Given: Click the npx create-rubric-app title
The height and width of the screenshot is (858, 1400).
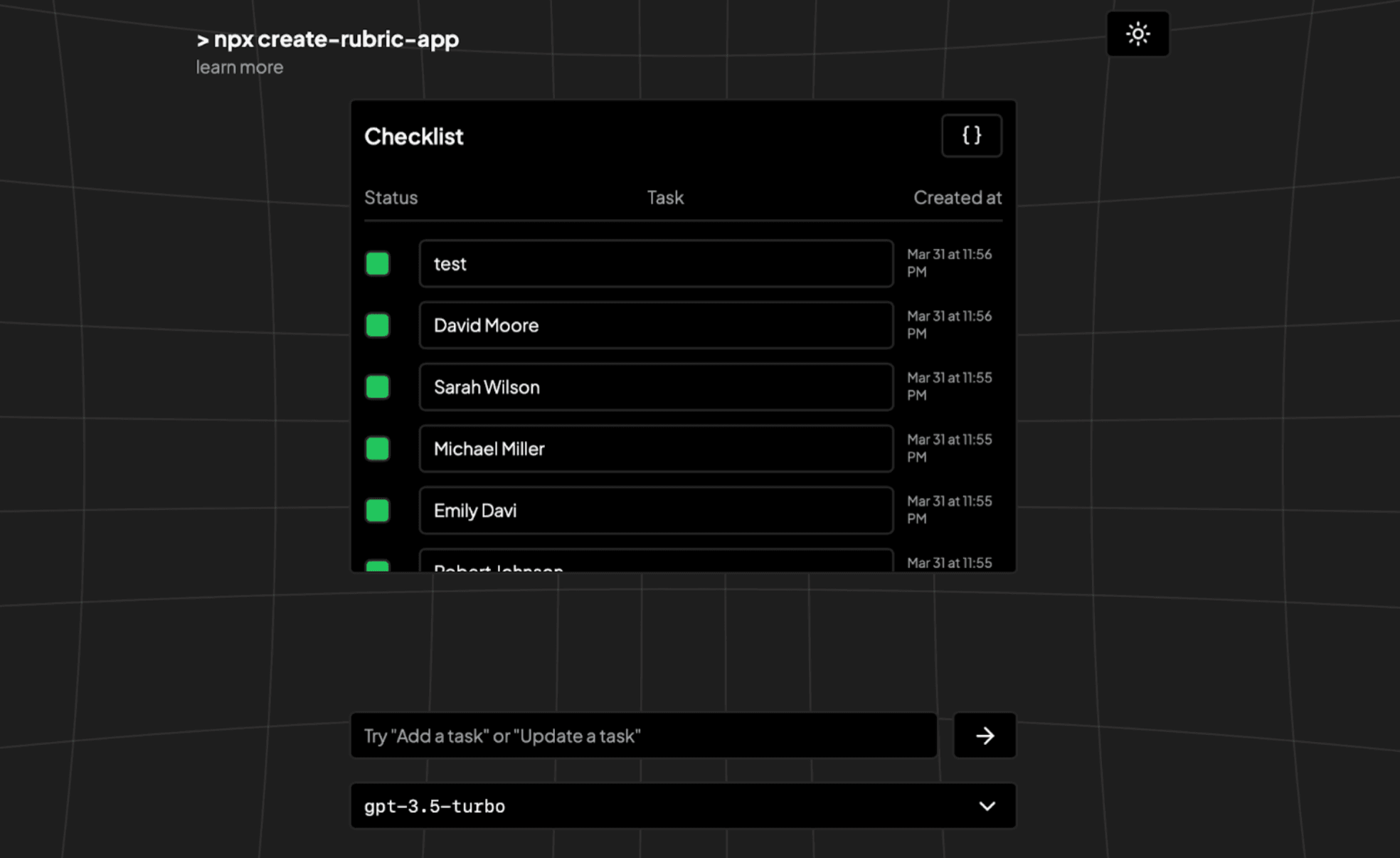Looking at the screenshot, I should (327, 38).
